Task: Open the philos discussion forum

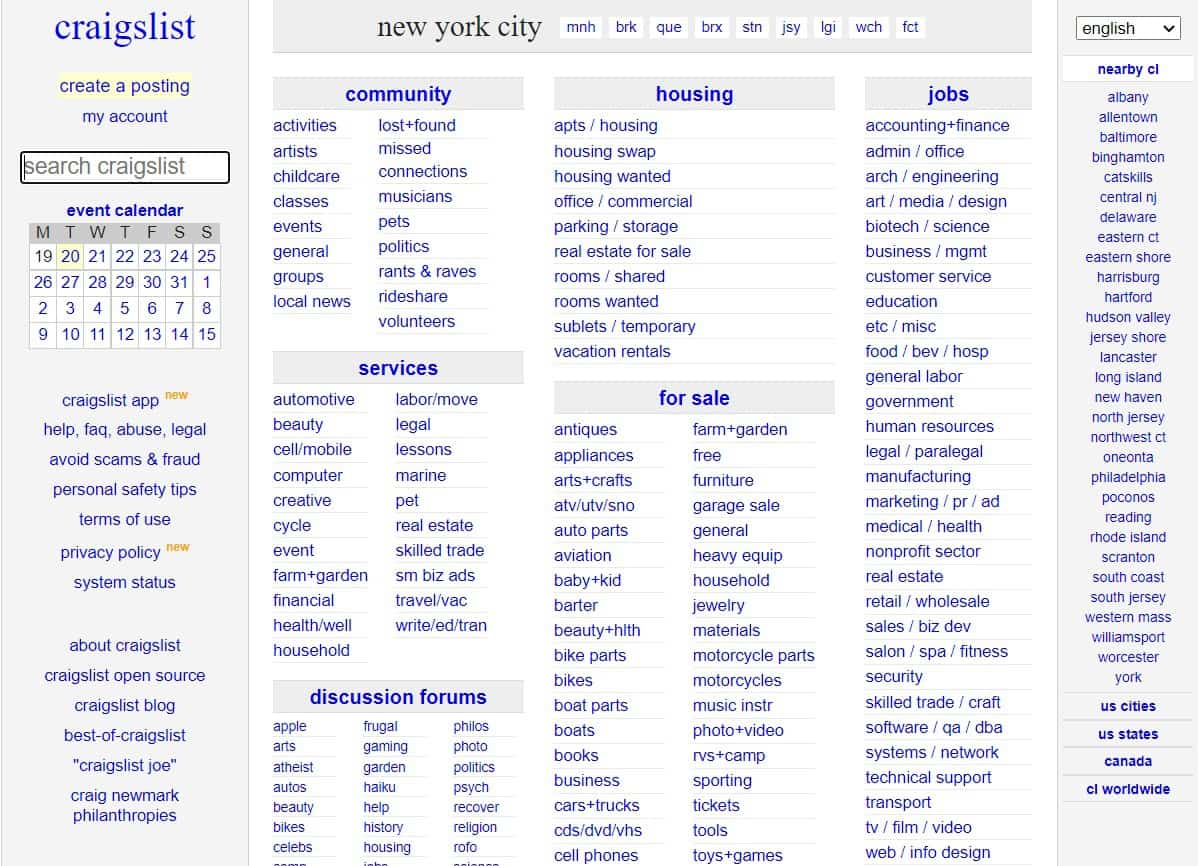Action: (471, 726)
